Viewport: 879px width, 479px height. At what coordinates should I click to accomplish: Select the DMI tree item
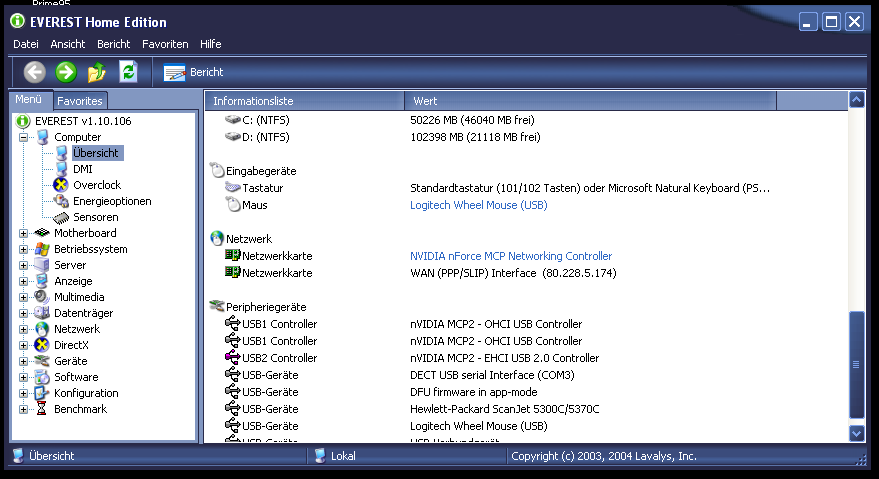pyautogui.click(x=82, y=169)
